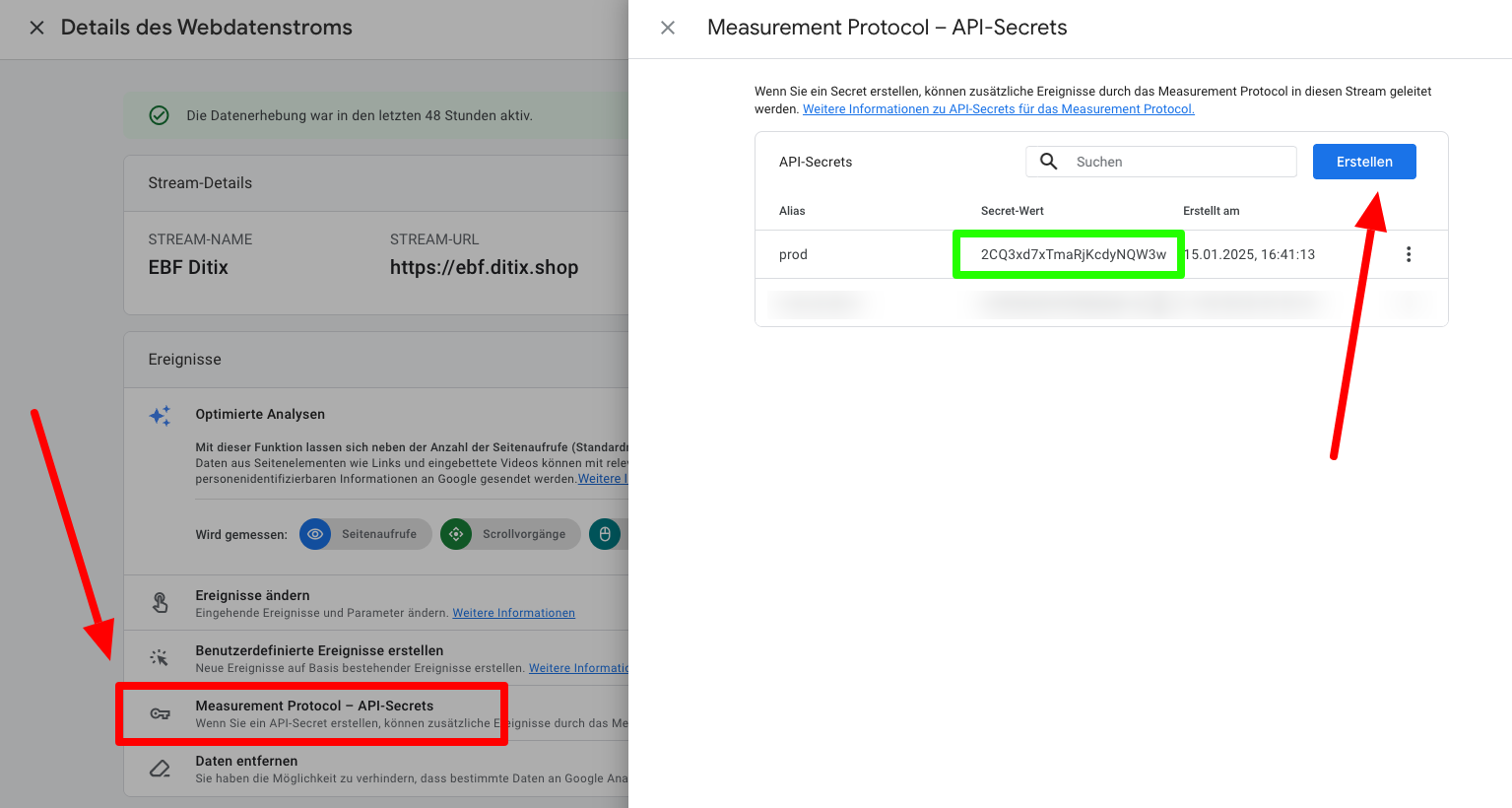Click the search magnifier icon
The image size is (1512, 808).
click(1049, 162)
